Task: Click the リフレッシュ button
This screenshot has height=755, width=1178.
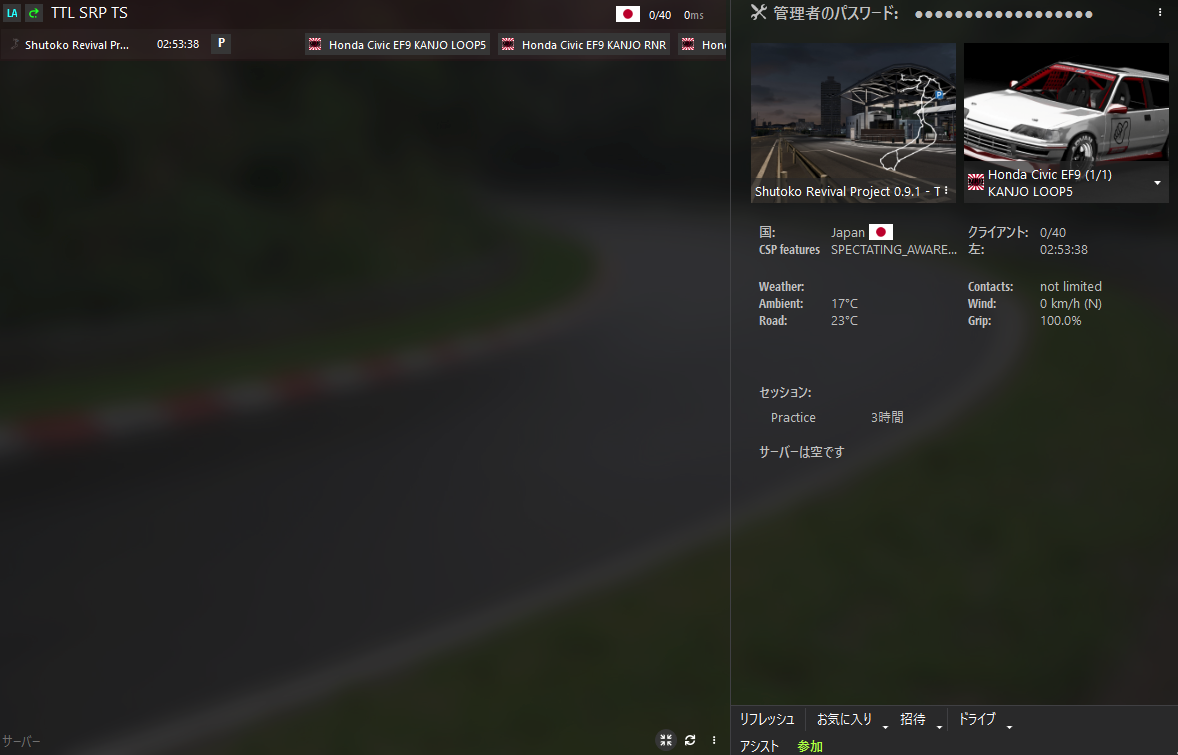Action: click(x=767, y=719)
